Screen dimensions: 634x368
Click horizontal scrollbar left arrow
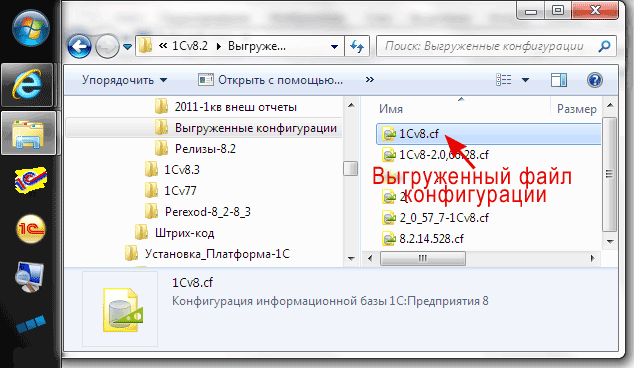(370, 258)
